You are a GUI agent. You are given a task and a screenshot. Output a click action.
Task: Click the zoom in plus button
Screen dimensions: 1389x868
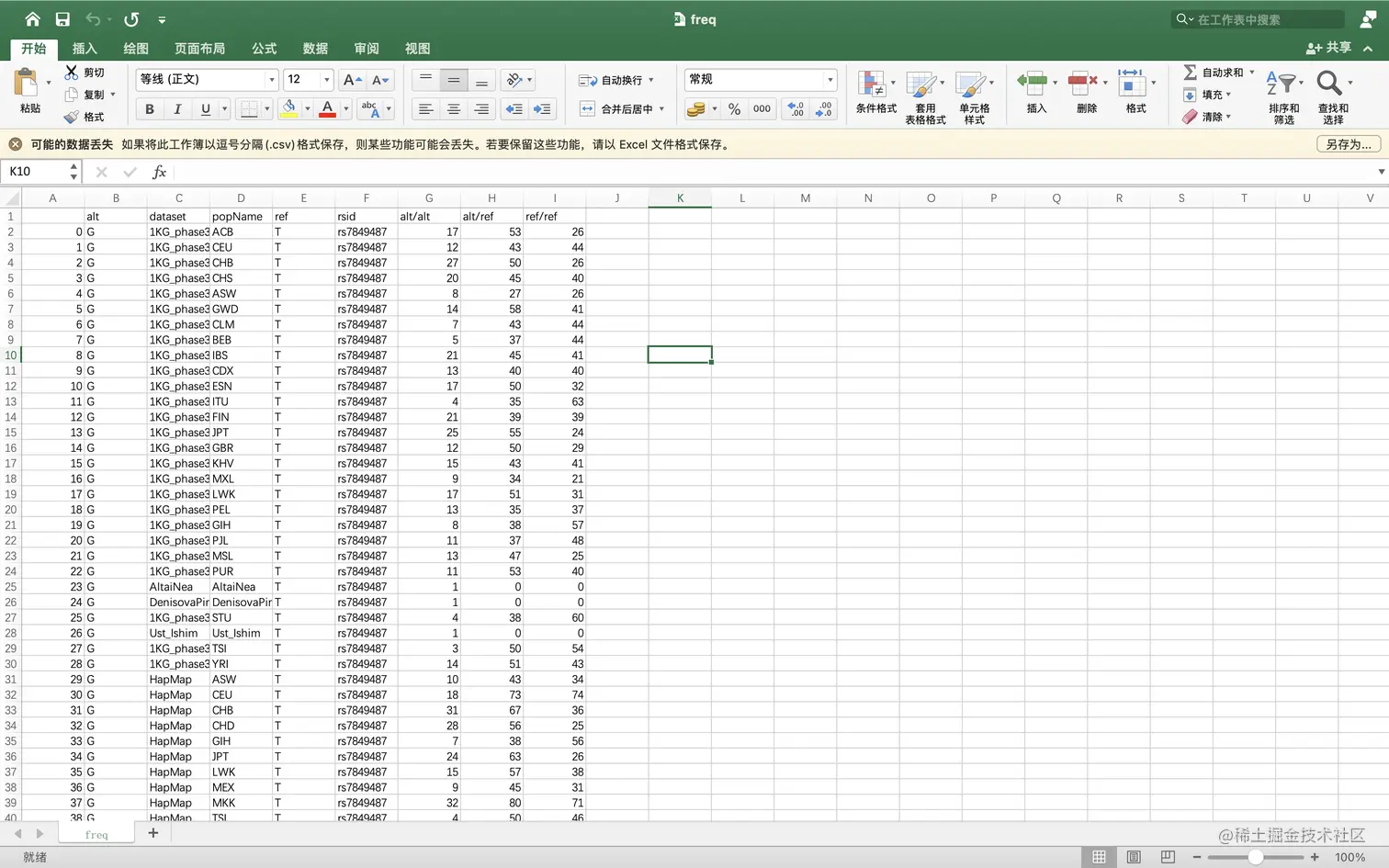tap(1315, 857)
